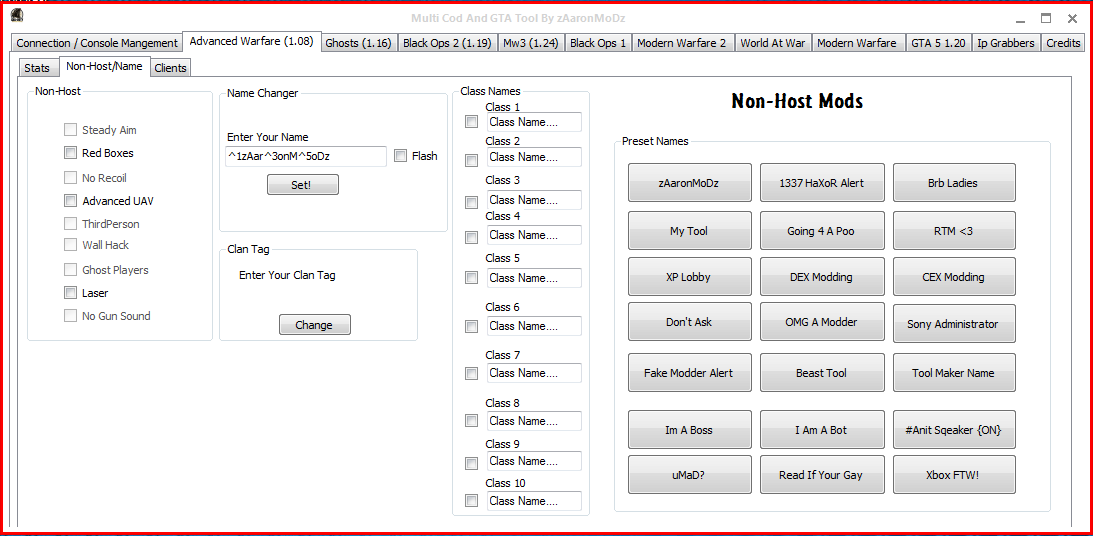Click the Enter Your Name text field

coord(305,157)
